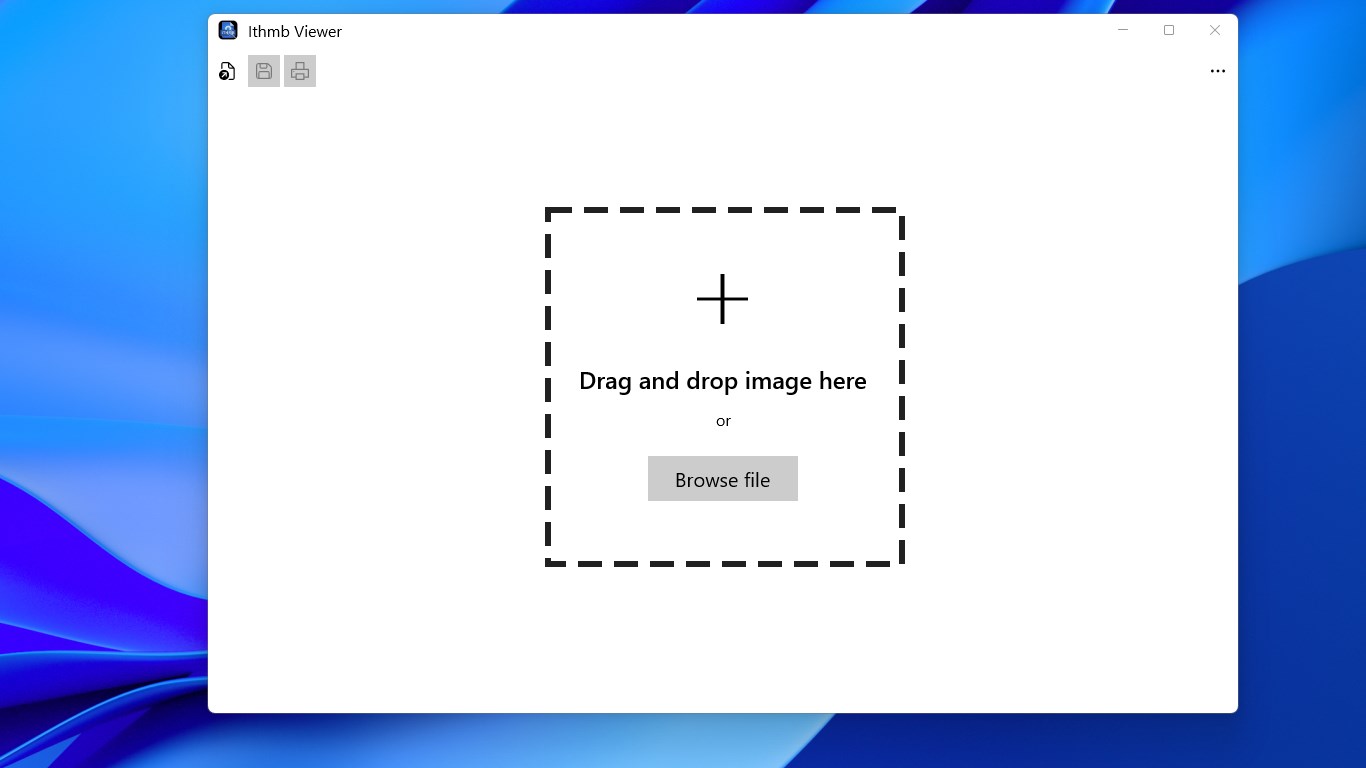Screen dimensions: 1366x768
Task: Open an image using the open-file icon
Action: pyautogui.click(x=227, y=71)
